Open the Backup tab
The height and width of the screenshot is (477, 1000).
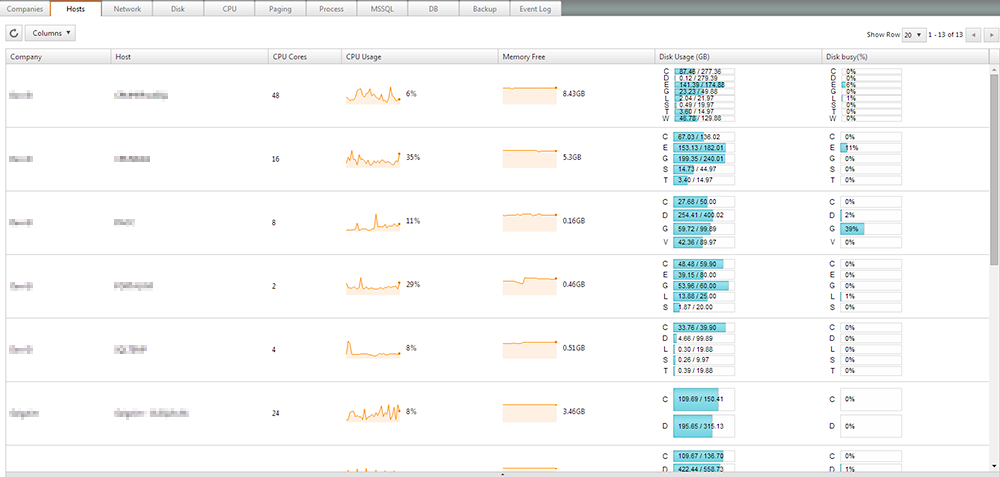point(485,9)
